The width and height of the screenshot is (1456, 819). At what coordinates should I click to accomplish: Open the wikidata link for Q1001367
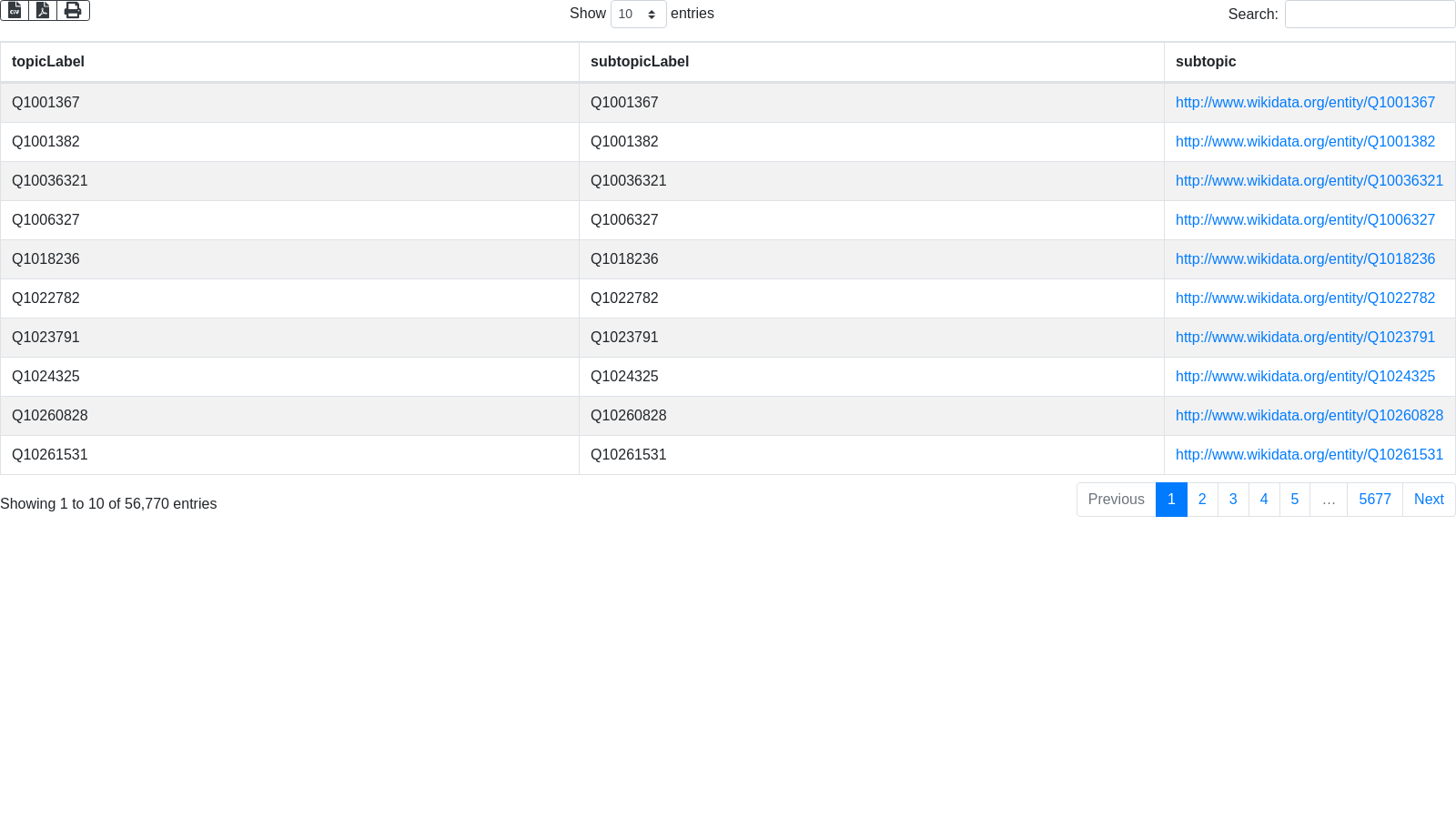(x=1305, y=103)
